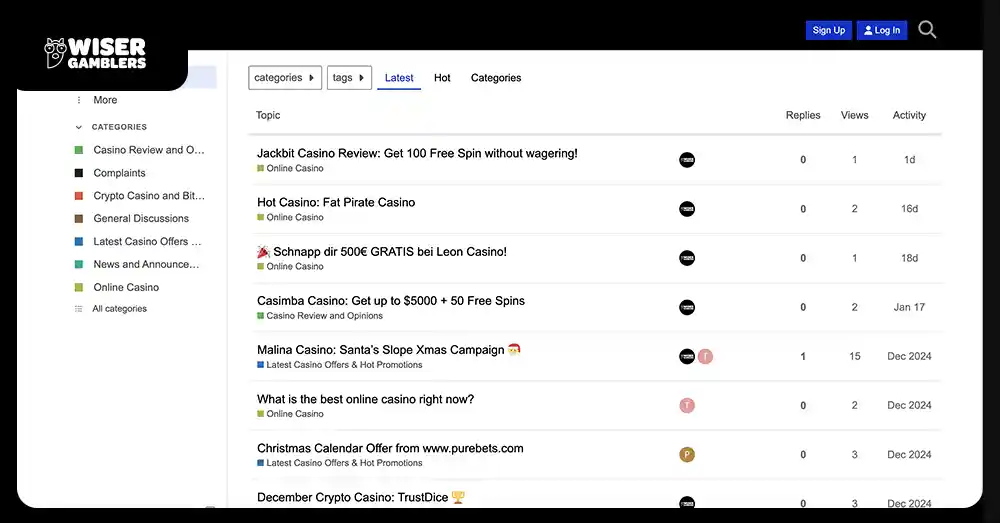Switch to the Categories tab
The image size is (1000, 523).
pyautogui.click(x=496, y=78)
